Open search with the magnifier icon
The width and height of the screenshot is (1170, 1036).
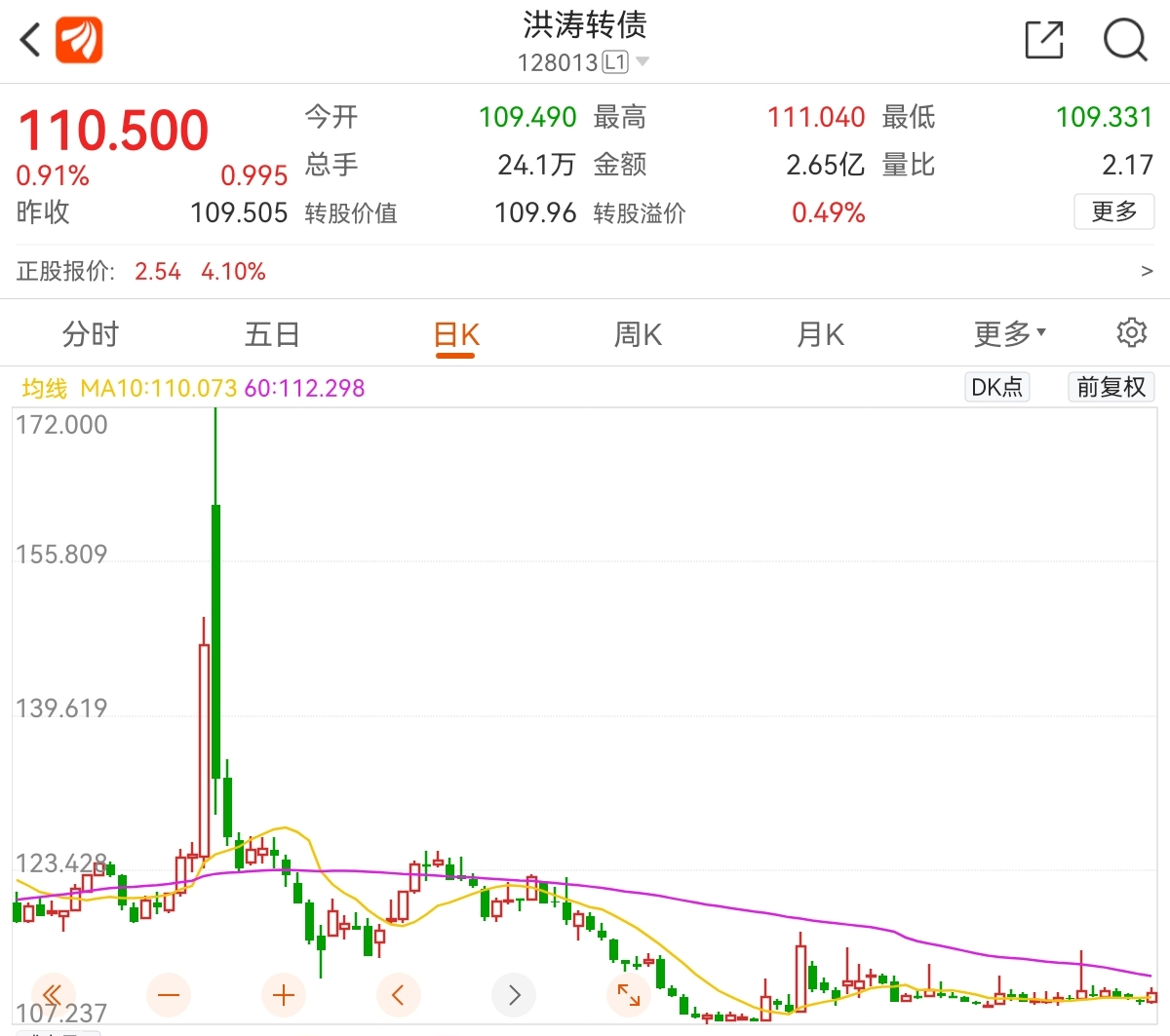[1125, 40]
